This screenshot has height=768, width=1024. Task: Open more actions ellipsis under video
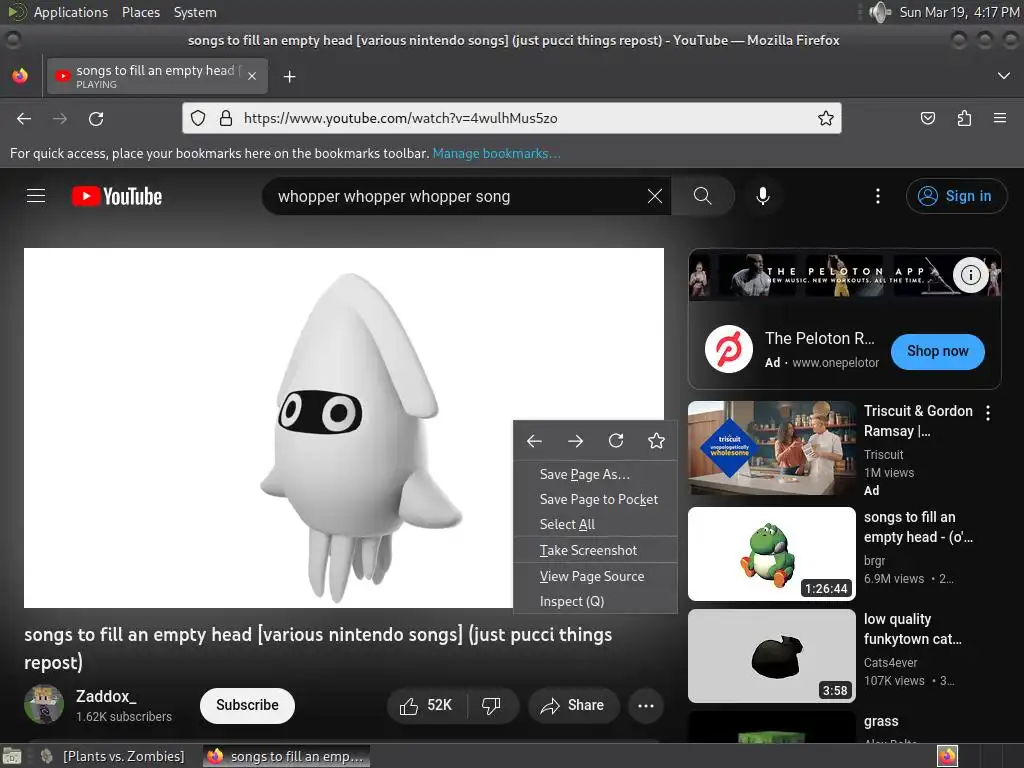tap(646, 705)
